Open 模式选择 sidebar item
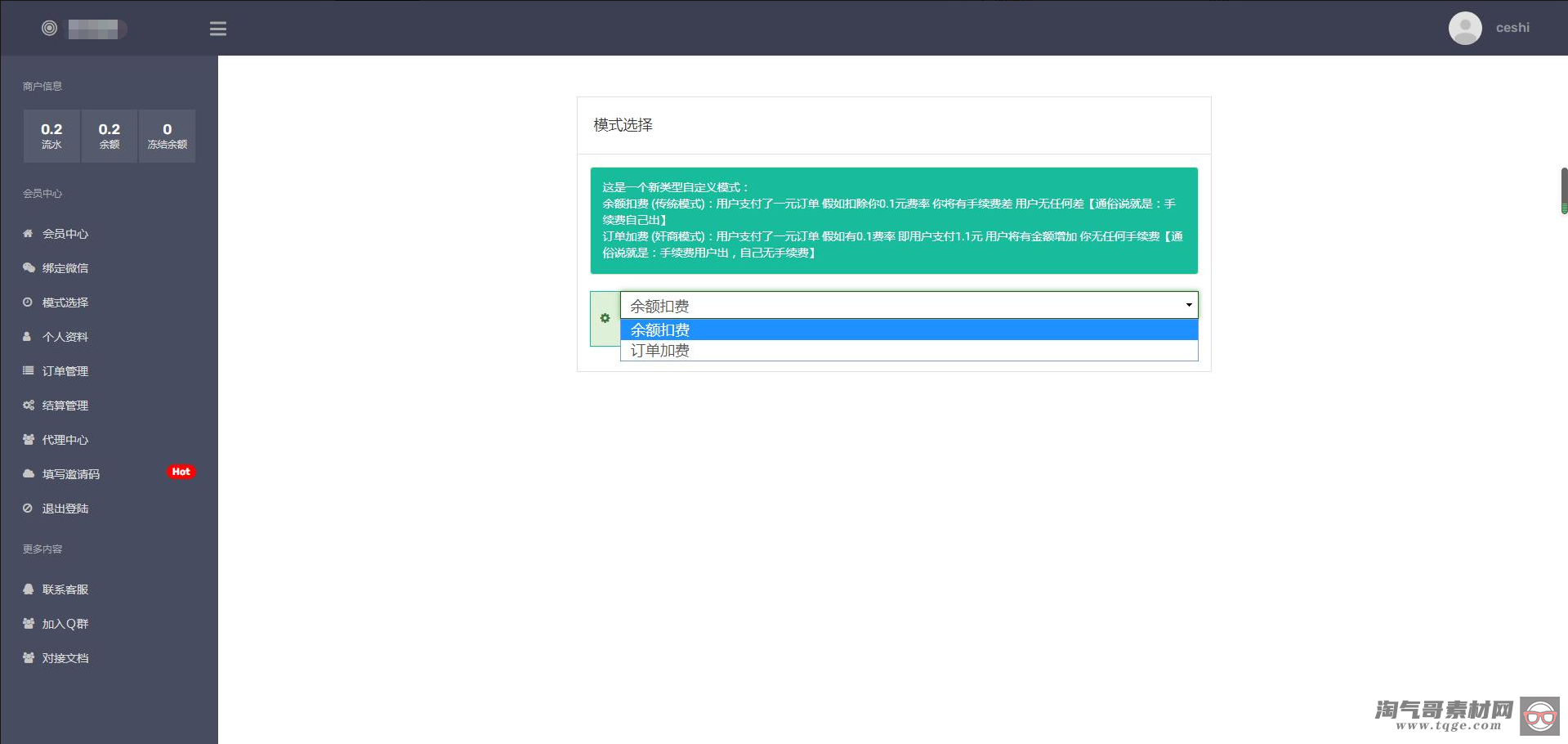The height and width of the screenshot is (744, 1568). pyautogui.click(x=65, y=303)
